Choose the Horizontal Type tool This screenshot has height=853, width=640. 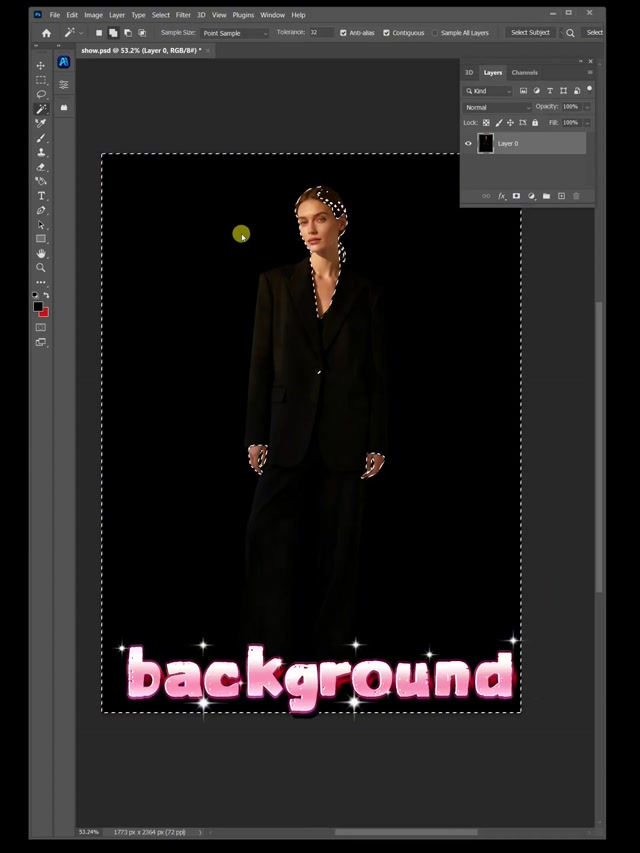(41, 196)
